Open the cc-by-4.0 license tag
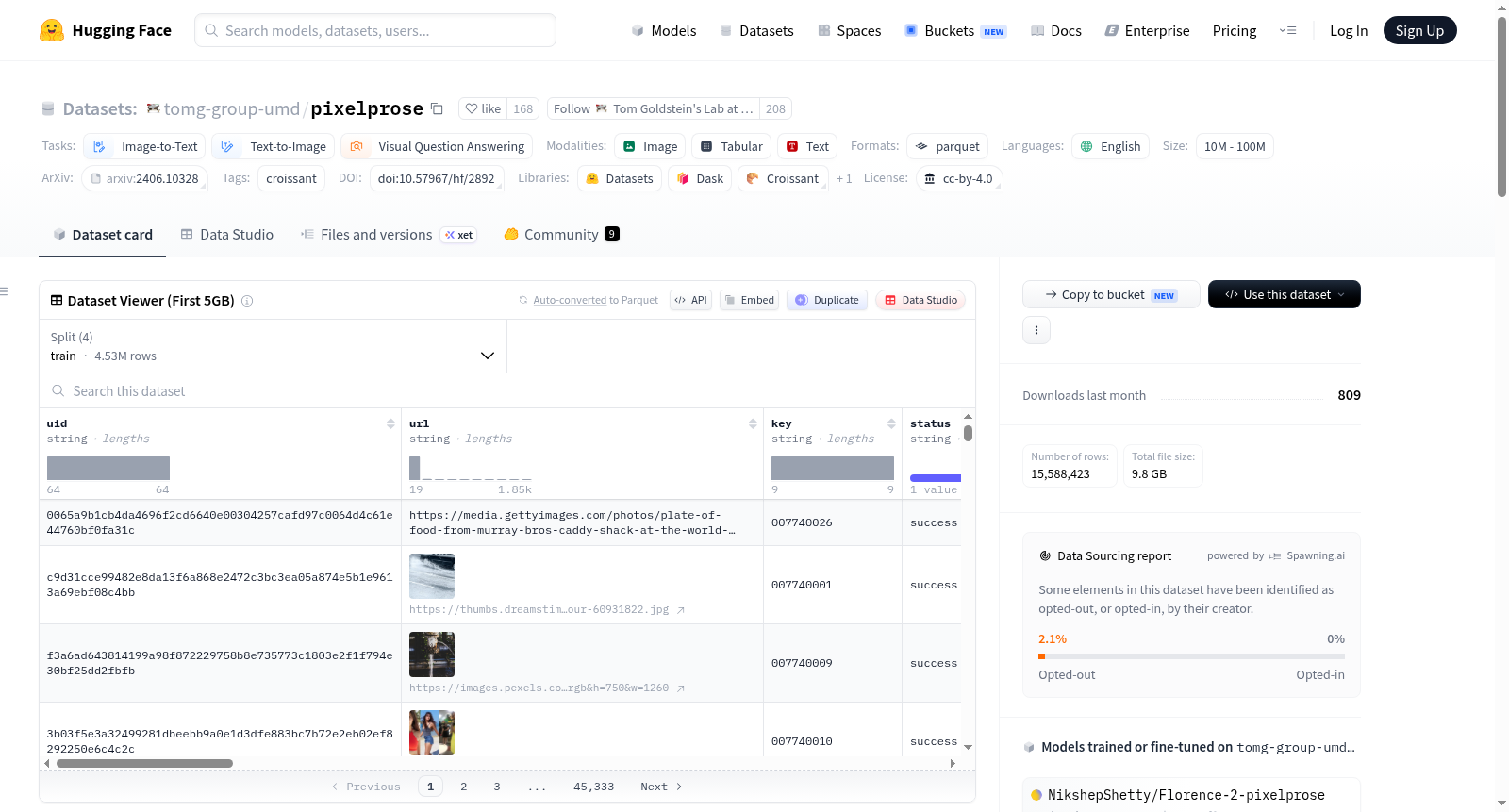The height and width of the screenshot is (812, 1509). tap(959, 178)
